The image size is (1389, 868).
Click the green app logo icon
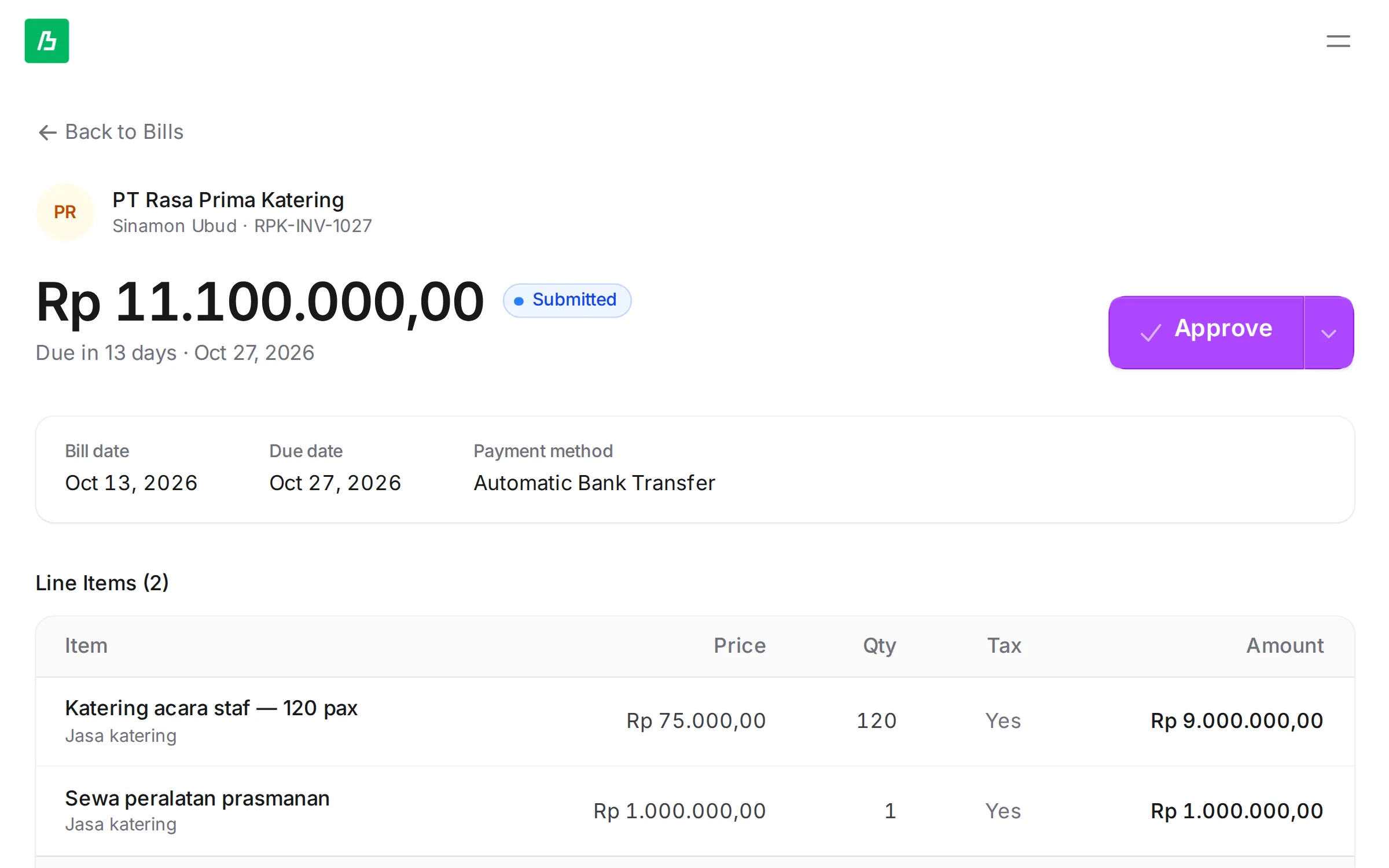pyautogui.click(x=47, y=41)
